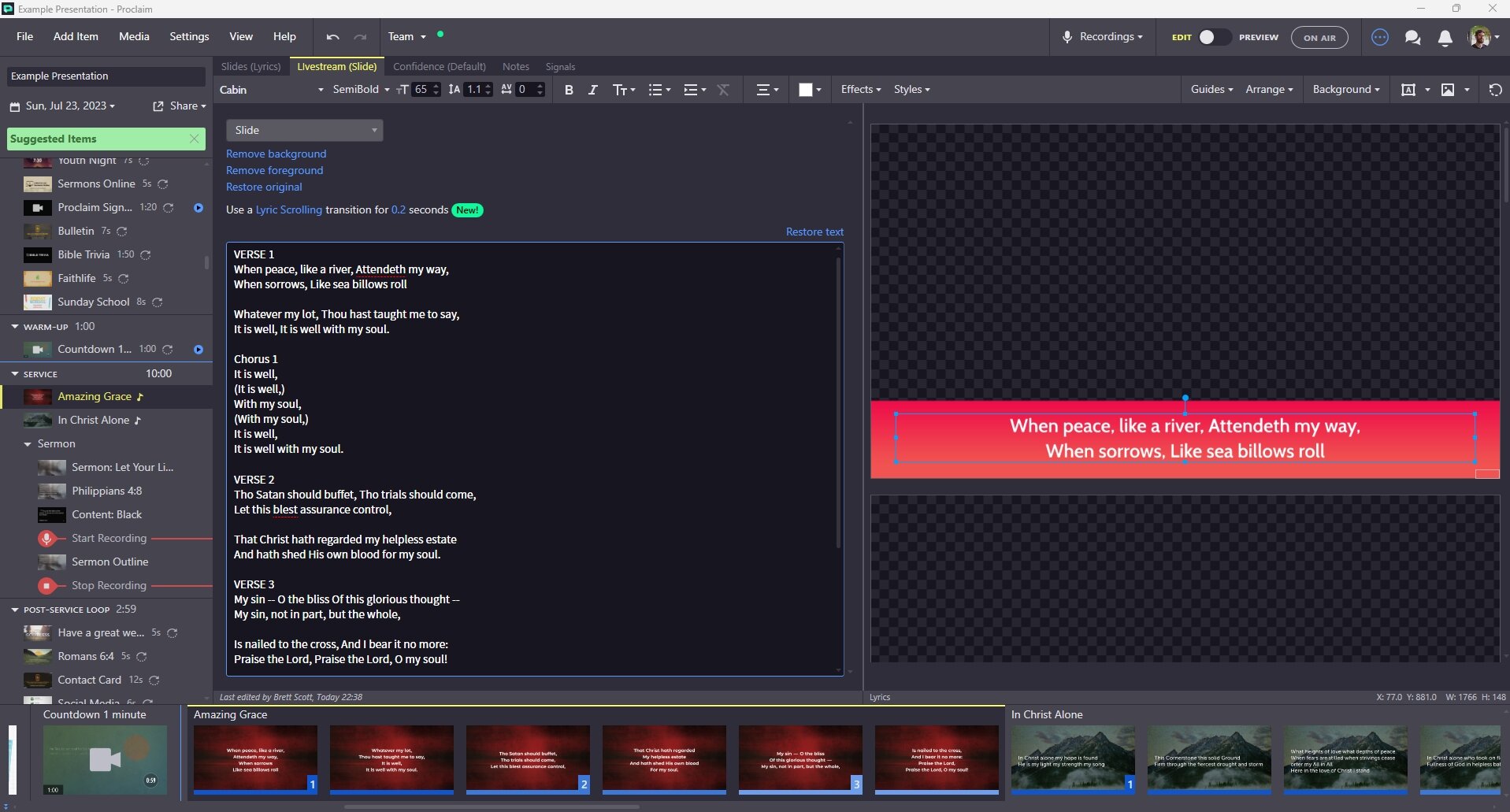Open notifications via the bell icon
The image size is (1510, 812).
pyautogui.click(x=1445, y=37)
